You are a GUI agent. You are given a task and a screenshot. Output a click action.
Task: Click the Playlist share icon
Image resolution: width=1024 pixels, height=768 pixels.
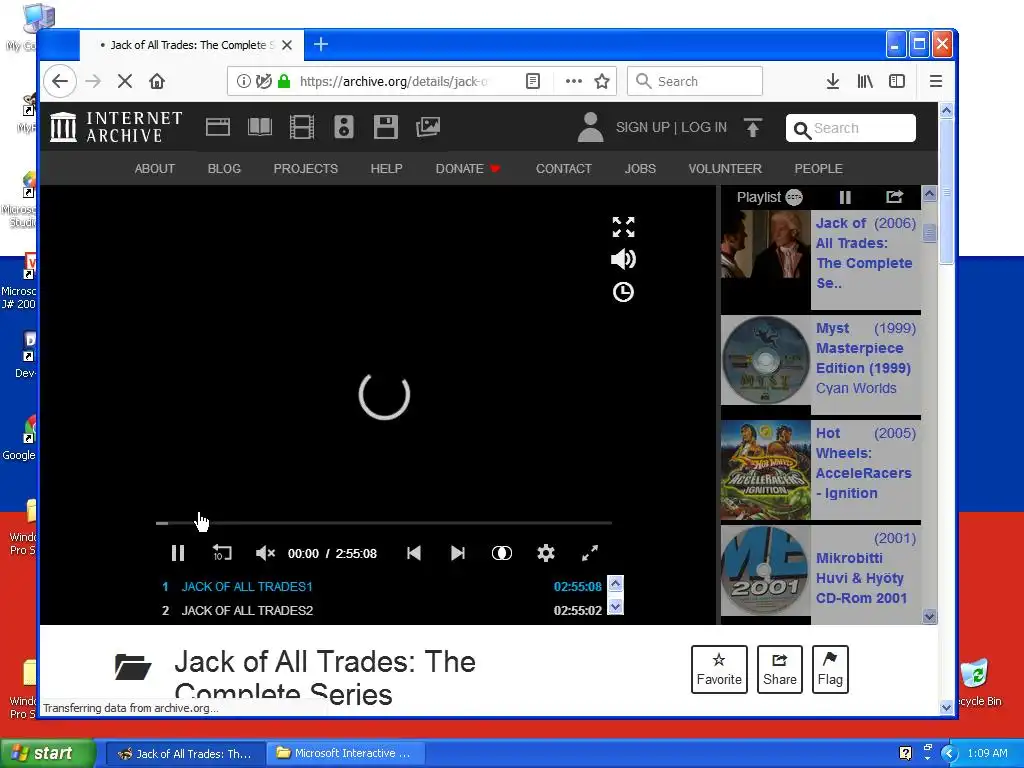(x=894, y=197)
